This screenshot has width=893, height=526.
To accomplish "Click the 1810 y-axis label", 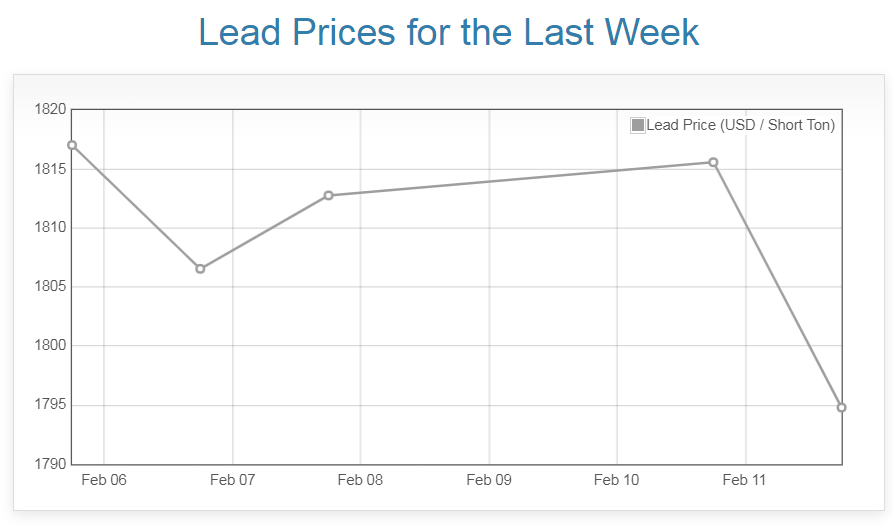I will pos(49,228).
